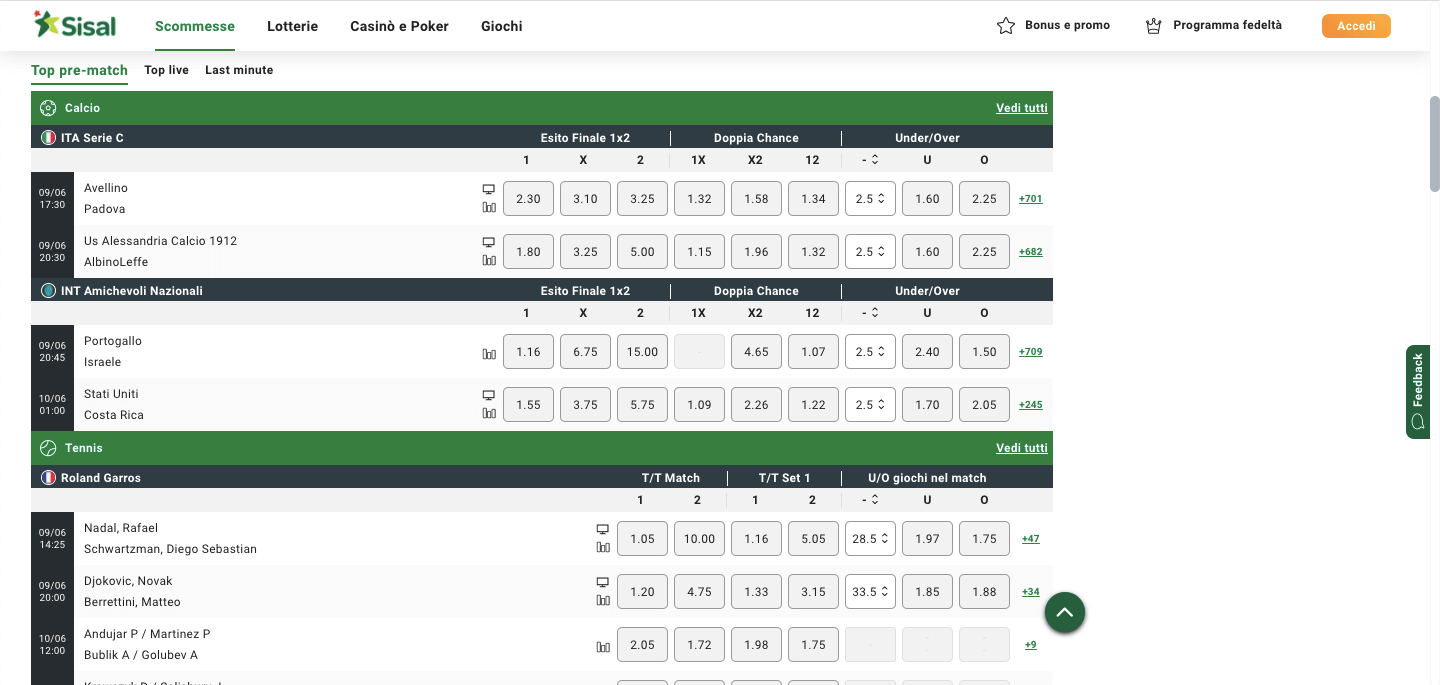1440x685 pixels.
Task: Open +701 more markets for Avellino Padova
Action: click(x=1031, y=199)
